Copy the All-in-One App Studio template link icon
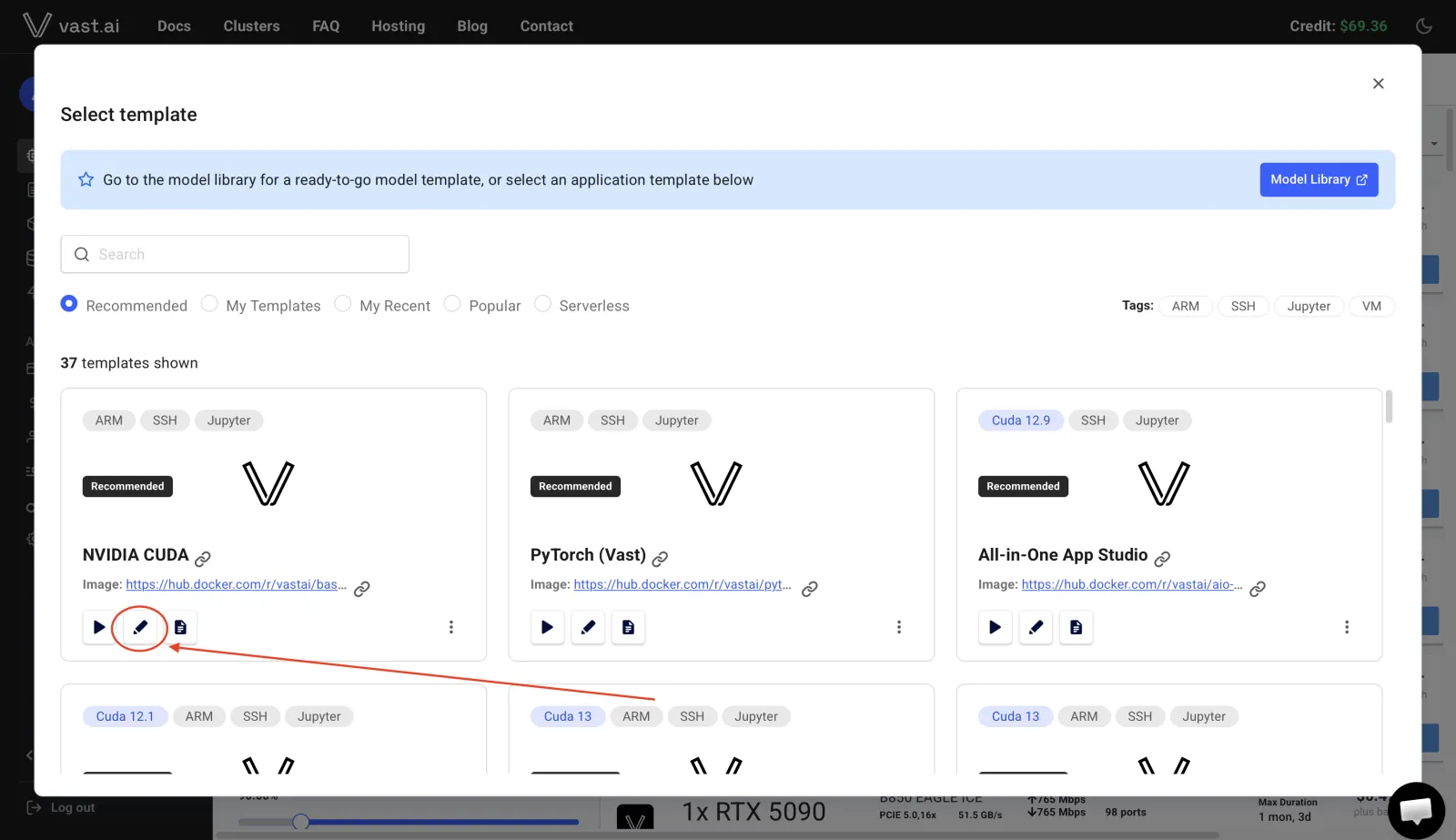 (1162, 558)
